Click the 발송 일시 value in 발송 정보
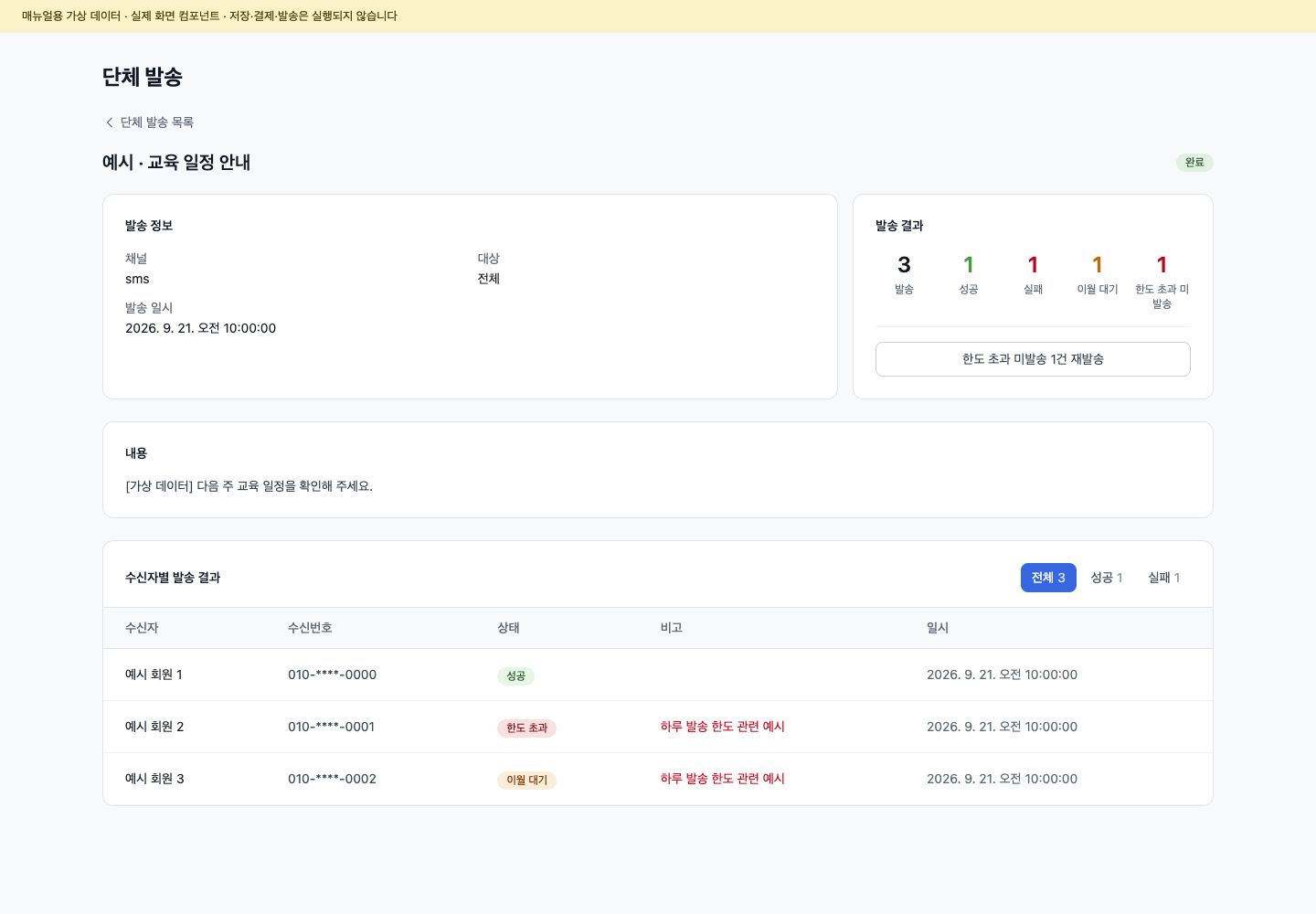This screenshot has height=914, width=1316. 200,328
